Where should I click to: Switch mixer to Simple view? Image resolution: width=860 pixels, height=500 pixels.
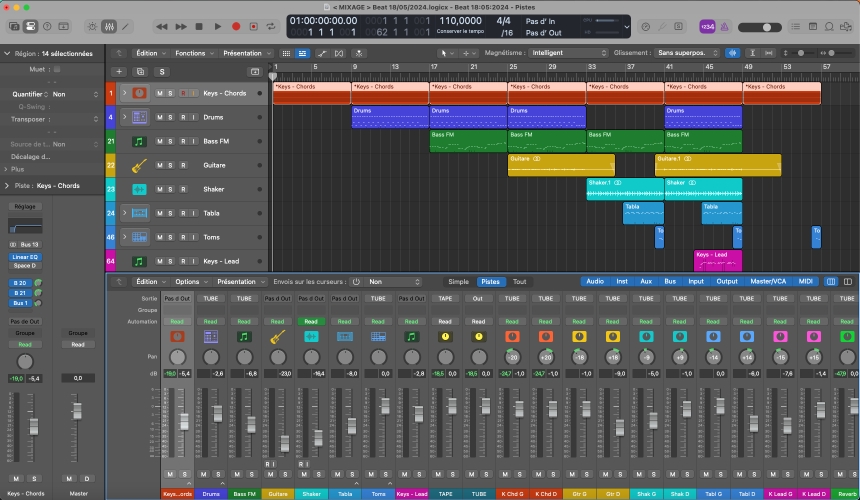(459, 282)
